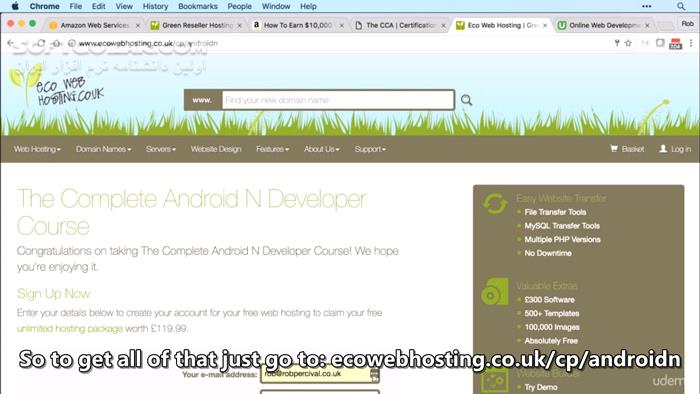Click the e-mail address input field
The width and height of the screenshot is (700, 394).
320,374
